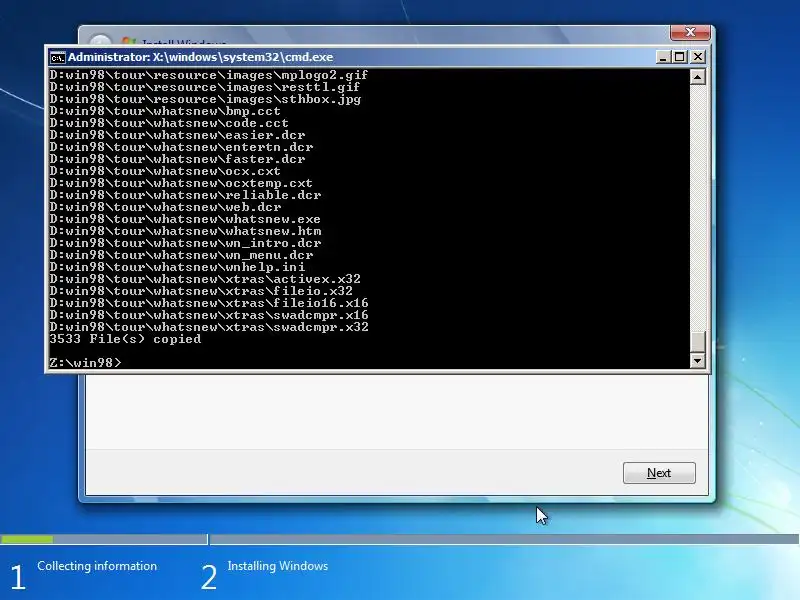Click the resttl.gif output line
This screenshot has width=800, height=600.
pos(205,87)
